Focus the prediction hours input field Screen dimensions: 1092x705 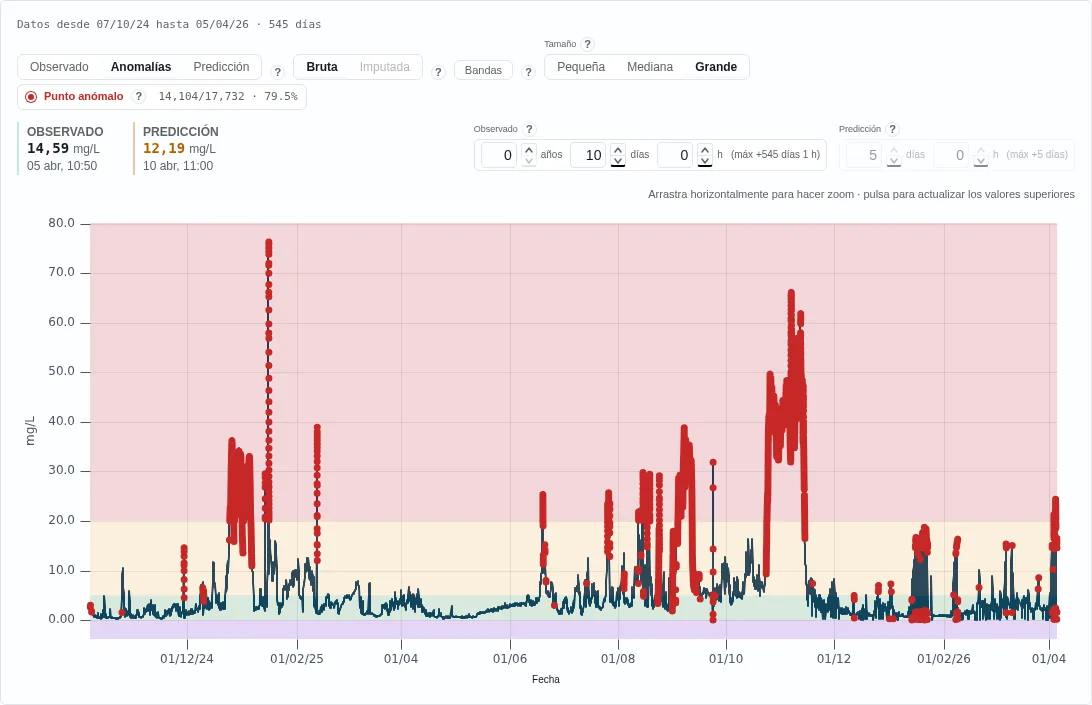point(951,155)
